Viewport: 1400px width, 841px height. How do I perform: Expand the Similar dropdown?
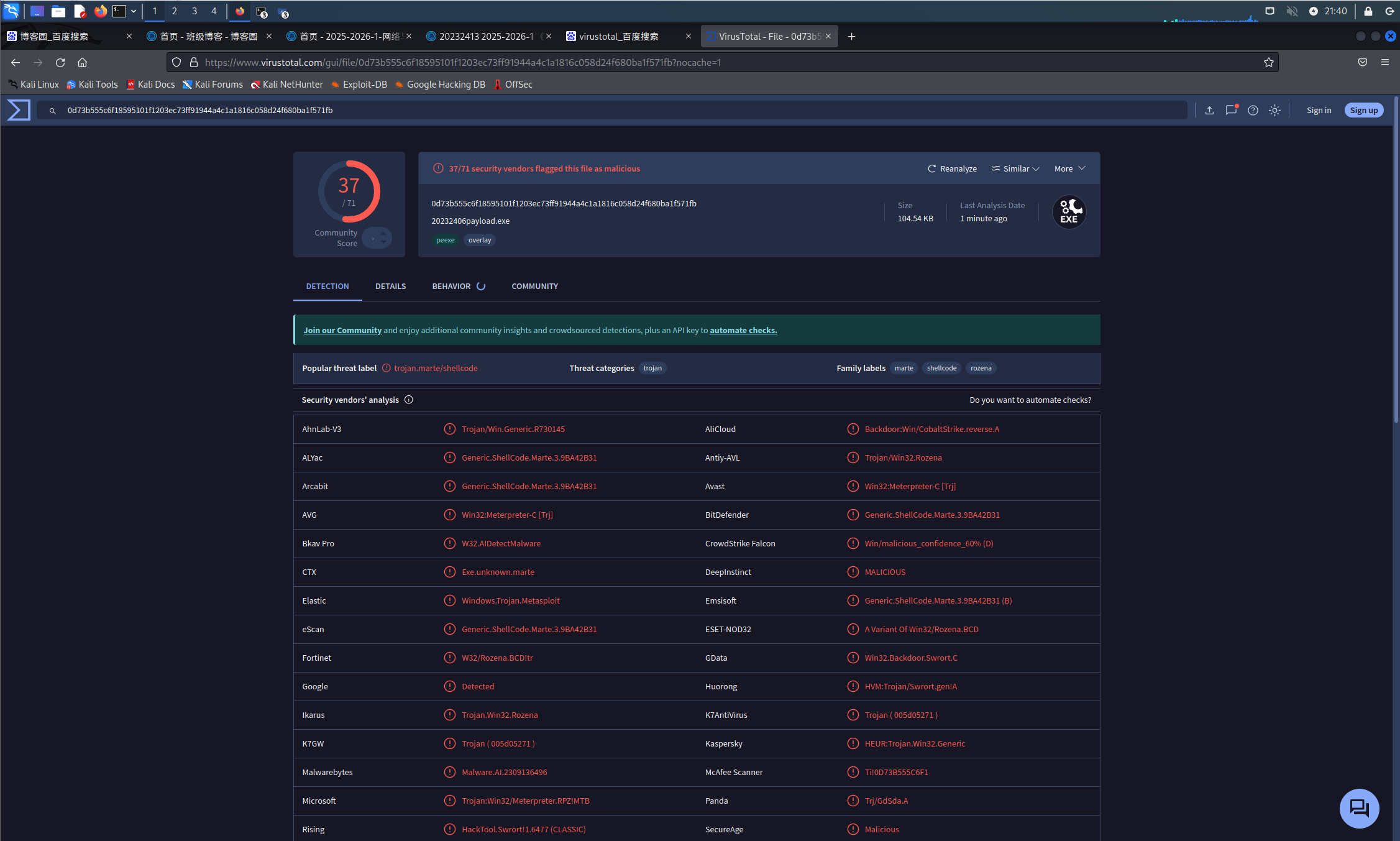point(1015,168)
